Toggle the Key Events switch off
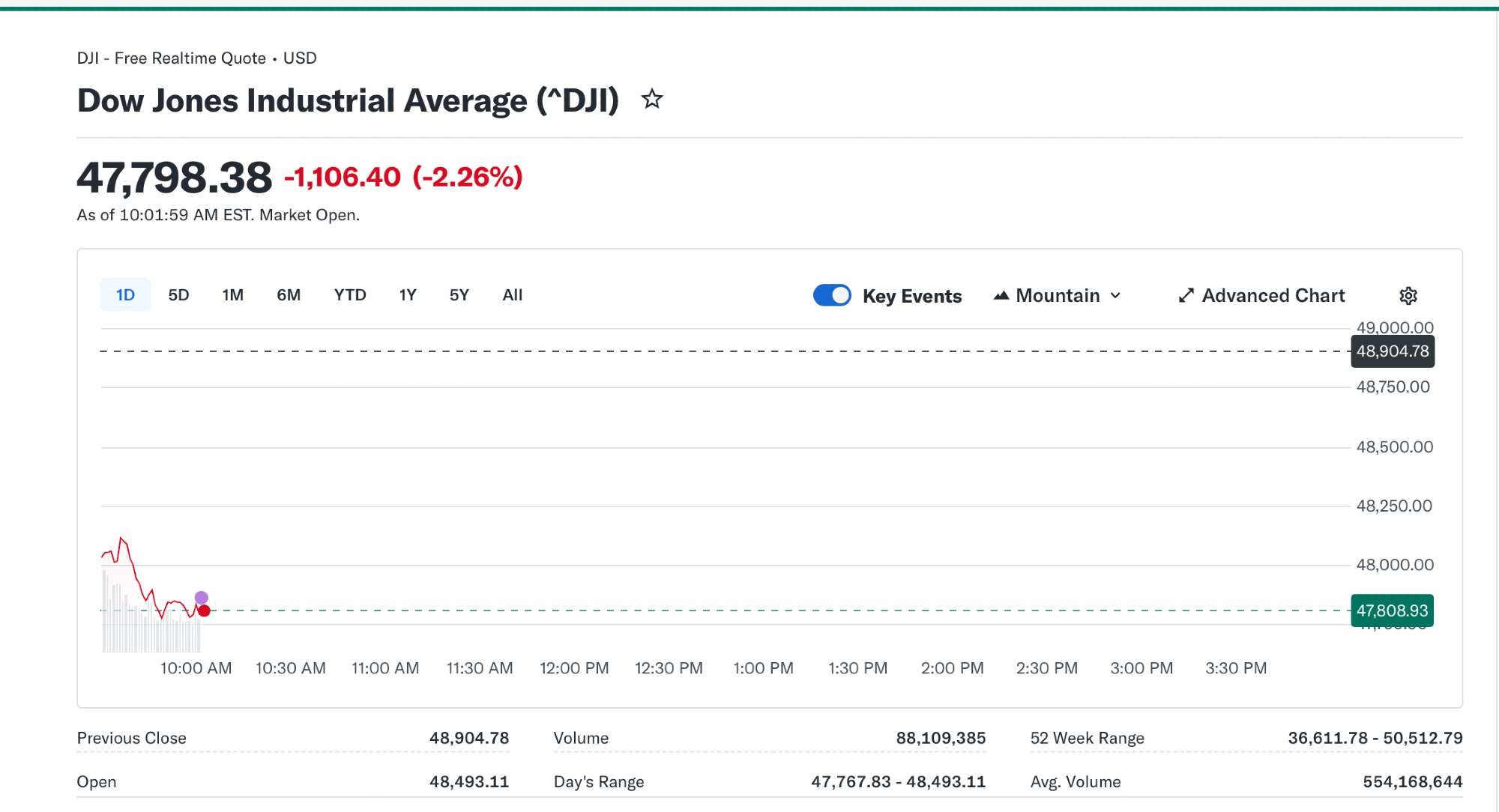This screenshot has width=1499, height=812. tap(832, 295)
